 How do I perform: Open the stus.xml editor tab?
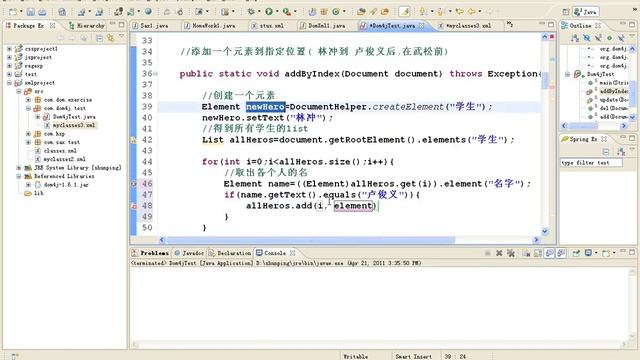[x=268, y=25]
